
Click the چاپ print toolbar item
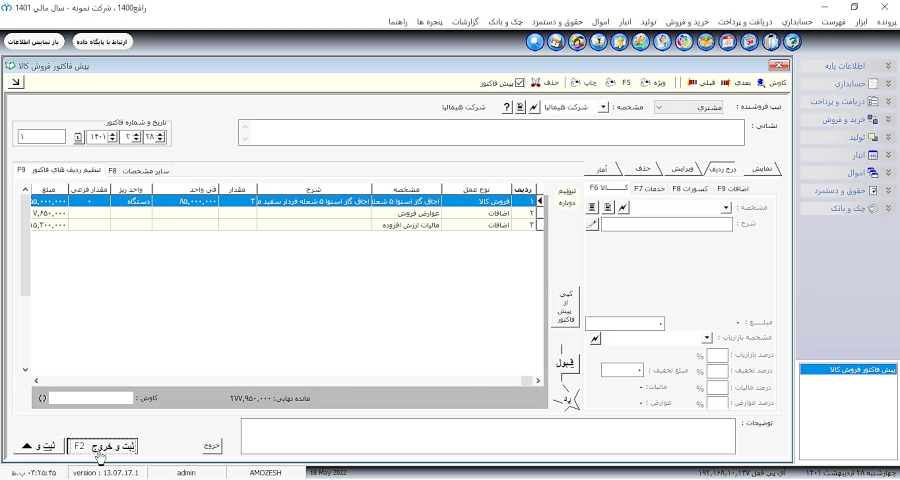pyautogui.click(x=584, y=83)
